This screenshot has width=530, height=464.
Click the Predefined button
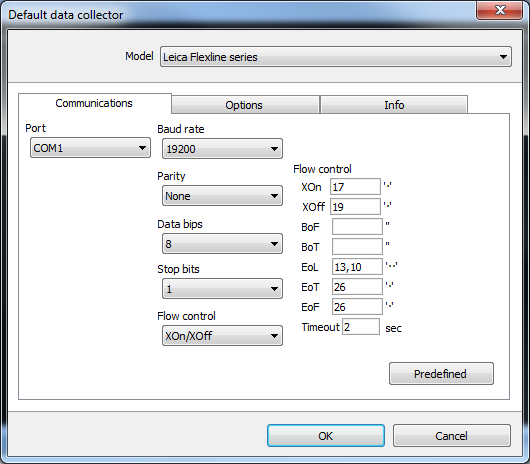click(x=441, y=374)
